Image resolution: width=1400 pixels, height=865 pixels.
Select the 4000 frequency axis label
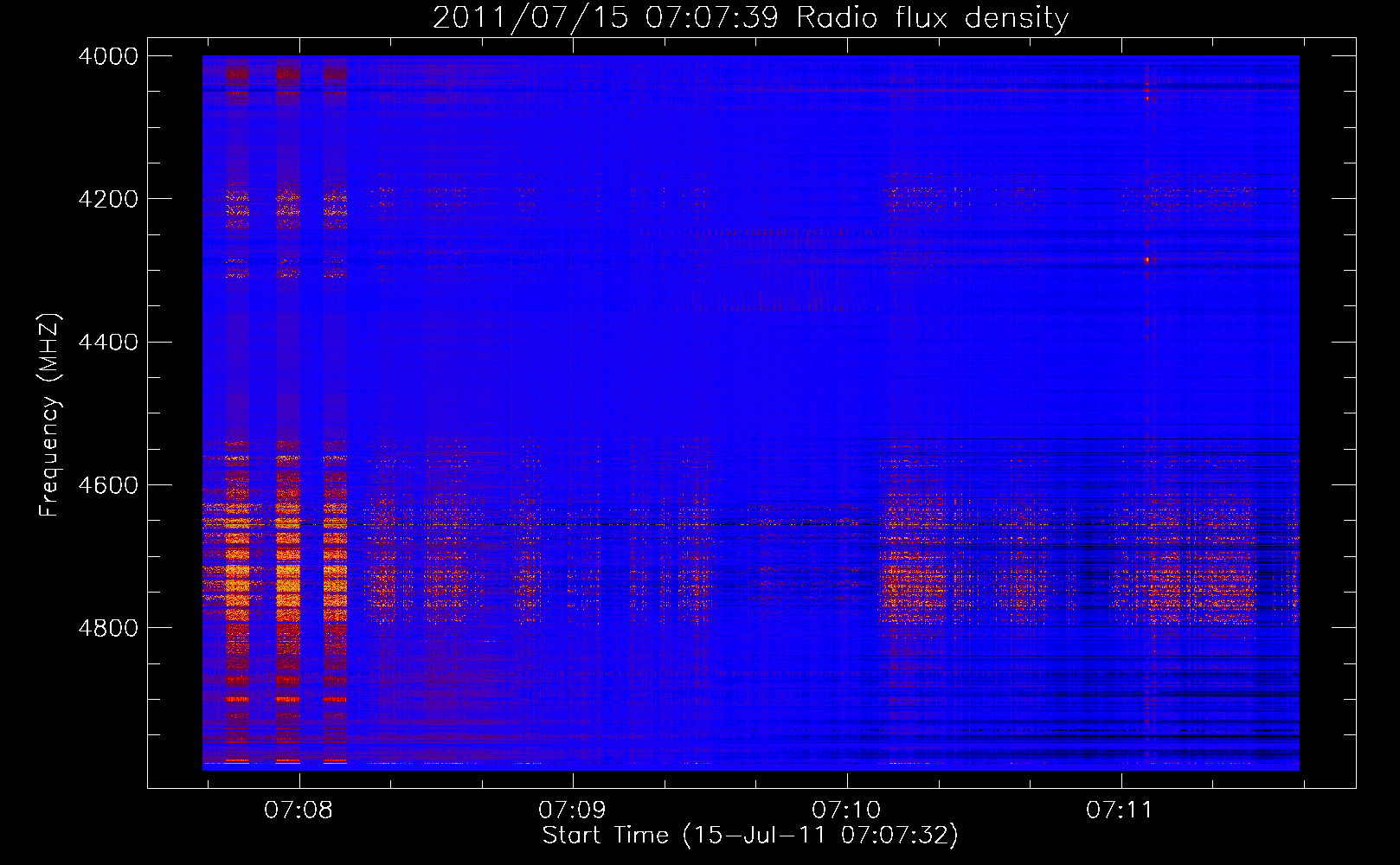click(108, 56)
